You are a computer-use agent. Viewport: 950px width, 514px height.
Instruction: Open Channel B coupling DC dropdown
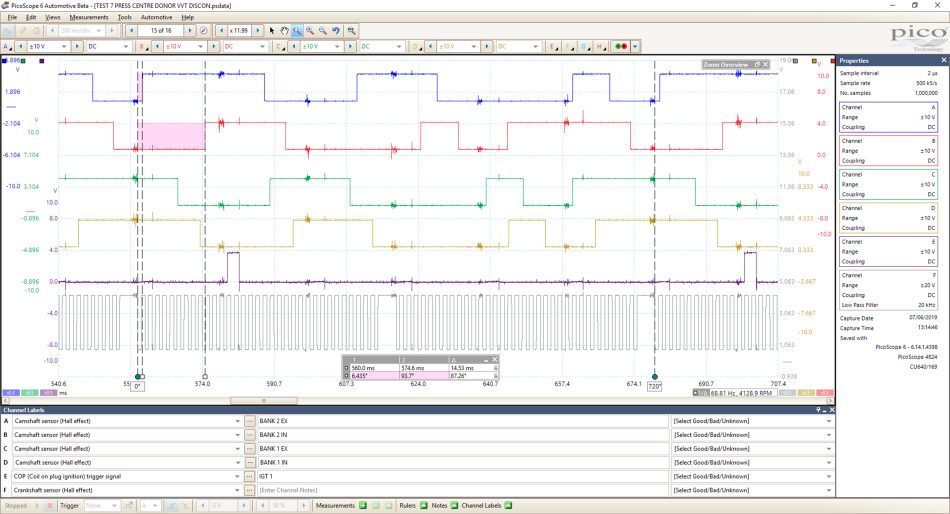click(x=245, y=46)
